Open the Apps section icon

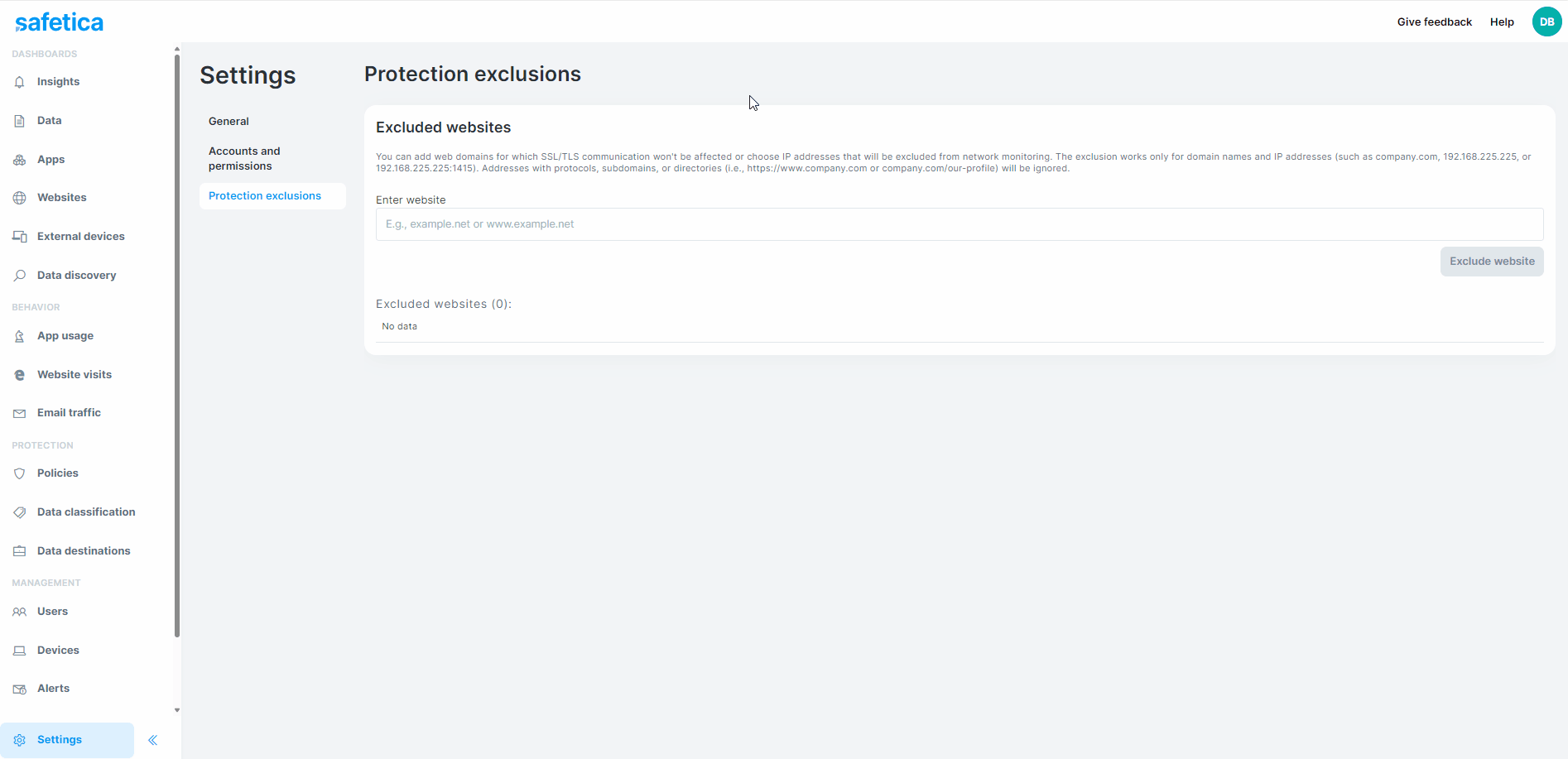19,159
